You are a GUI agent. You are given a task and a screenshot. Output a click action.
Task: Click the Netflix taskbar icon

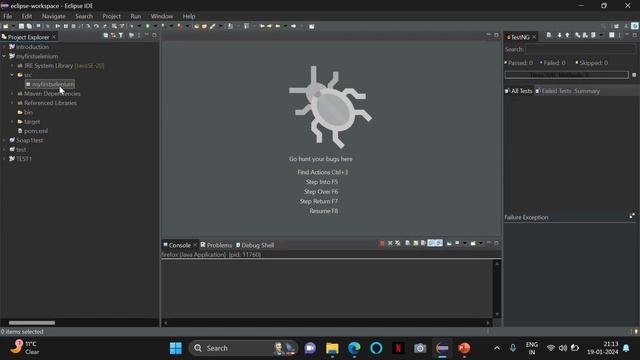point(398,348)
